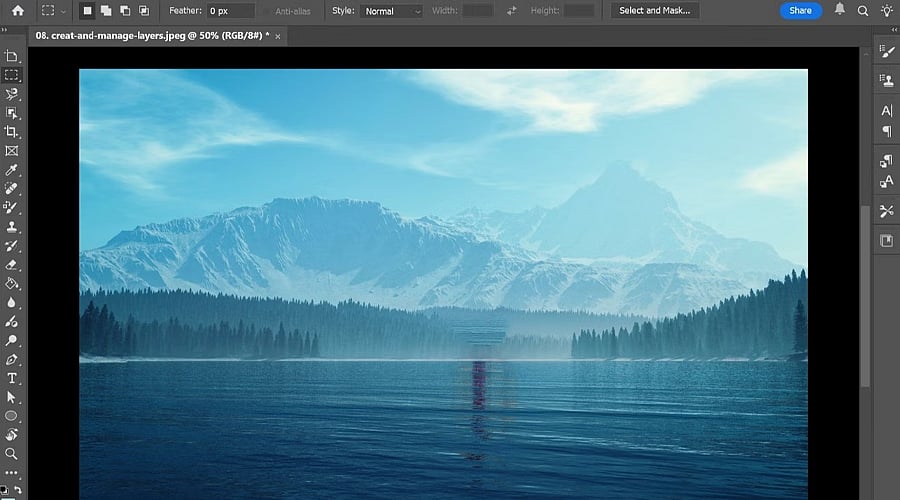The height and width of the screenshot is (500, 900).
Task: Open notifications bell
Action: pyautogui.click(x=839, y=9)
